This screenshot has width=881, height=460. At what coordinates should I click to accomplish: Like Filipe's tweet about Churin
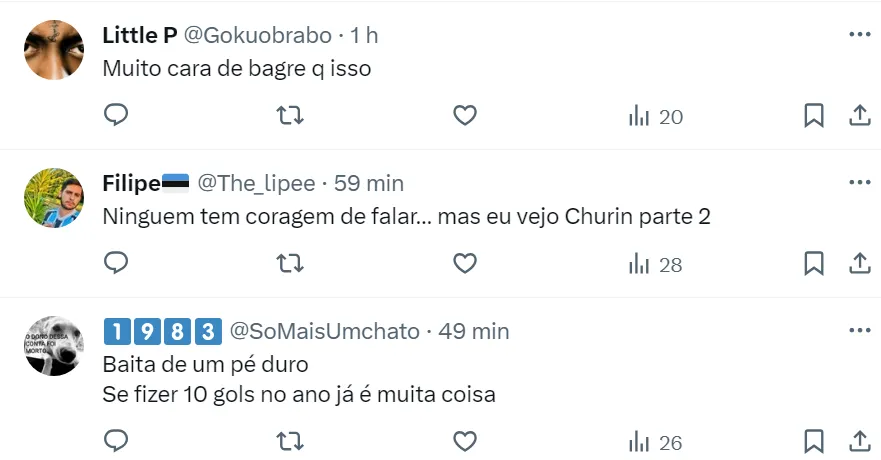click(x=464, y=264)
